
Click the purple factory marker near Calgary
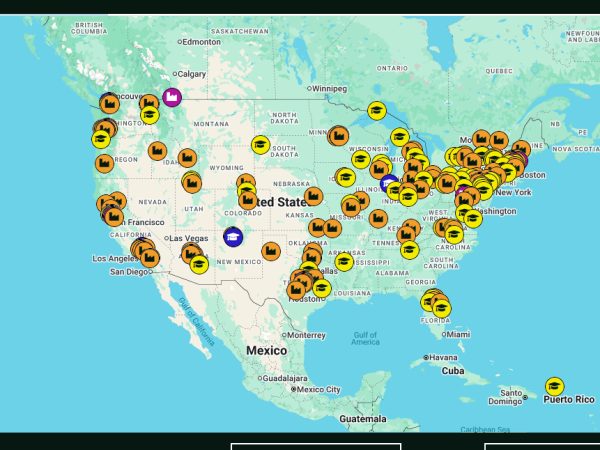[x=172, y=97]
